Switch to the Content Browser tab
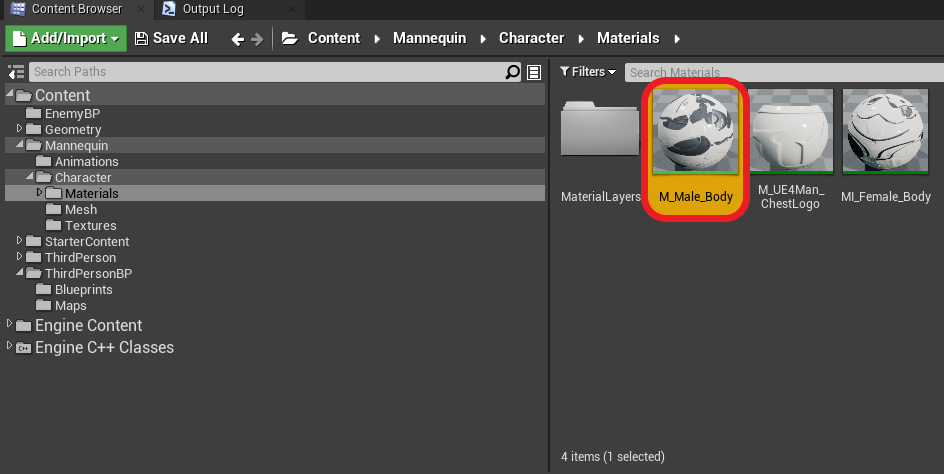Viewport: 944px width, 474px height. tap(76, 9)
